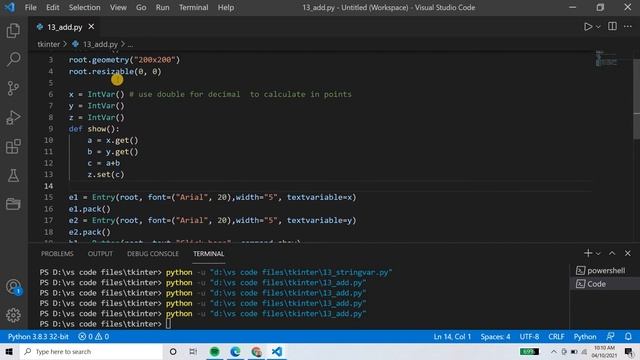Open launch profile dropdown next to plus

click(598, 254)
